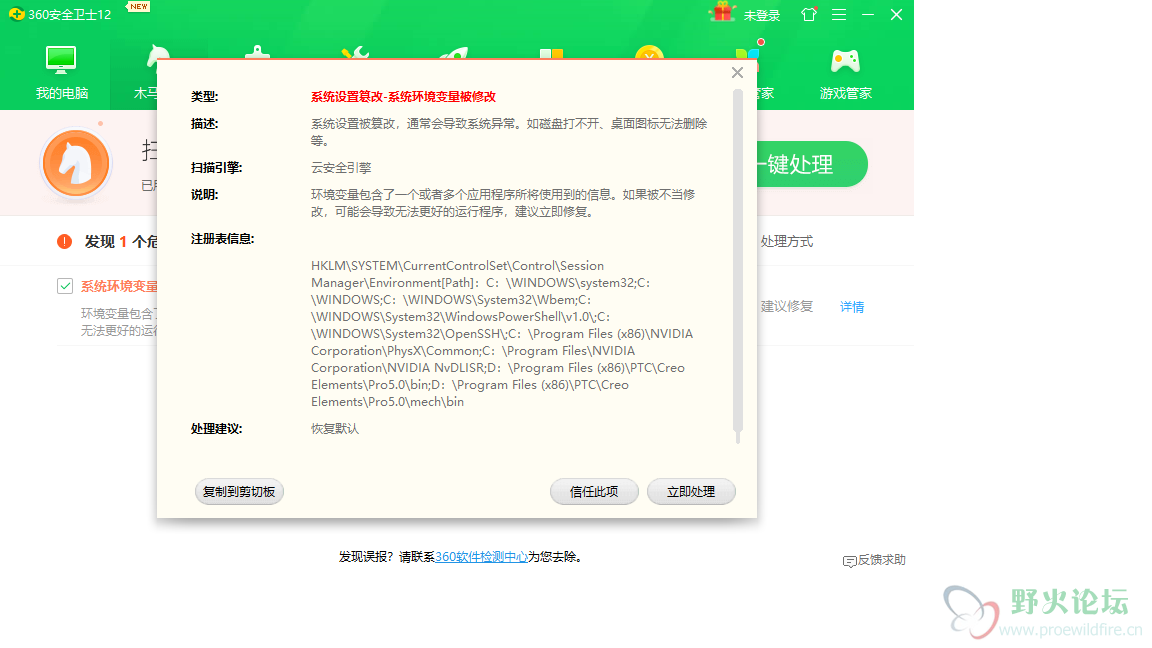Click the 恢复默认 suggestion text
1152x648 pixels.
coord(335,428)
